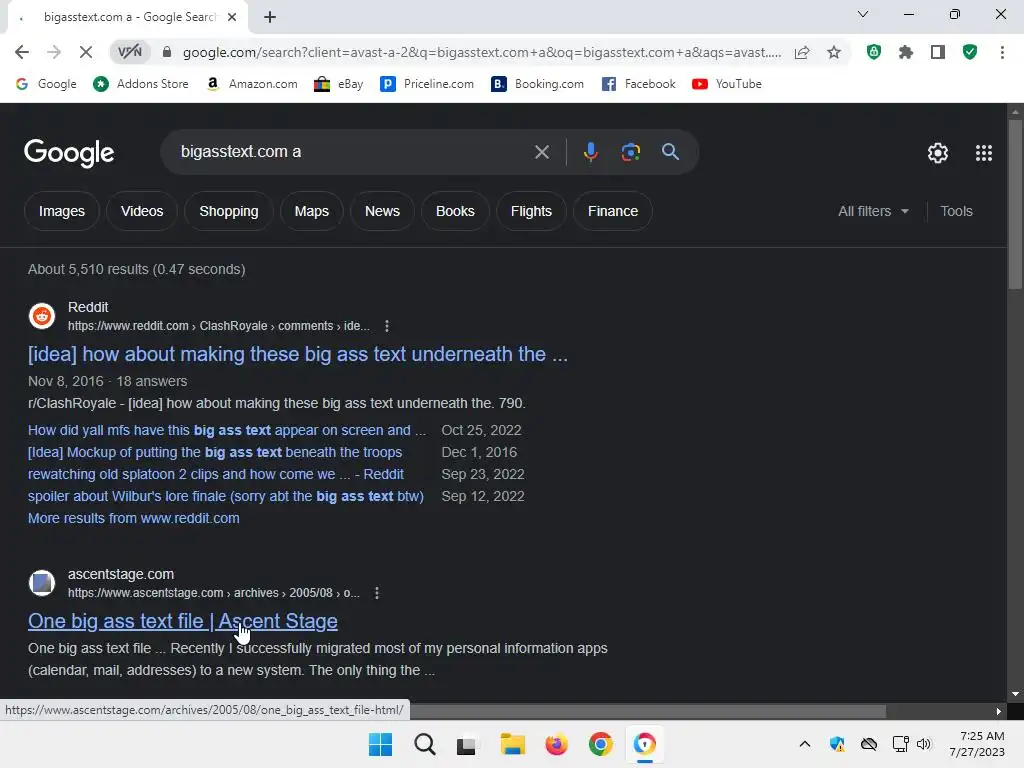This screenshot has height=768, width=1024.
Task: Open the browser three-dot menu
Action: point(1002,52)
